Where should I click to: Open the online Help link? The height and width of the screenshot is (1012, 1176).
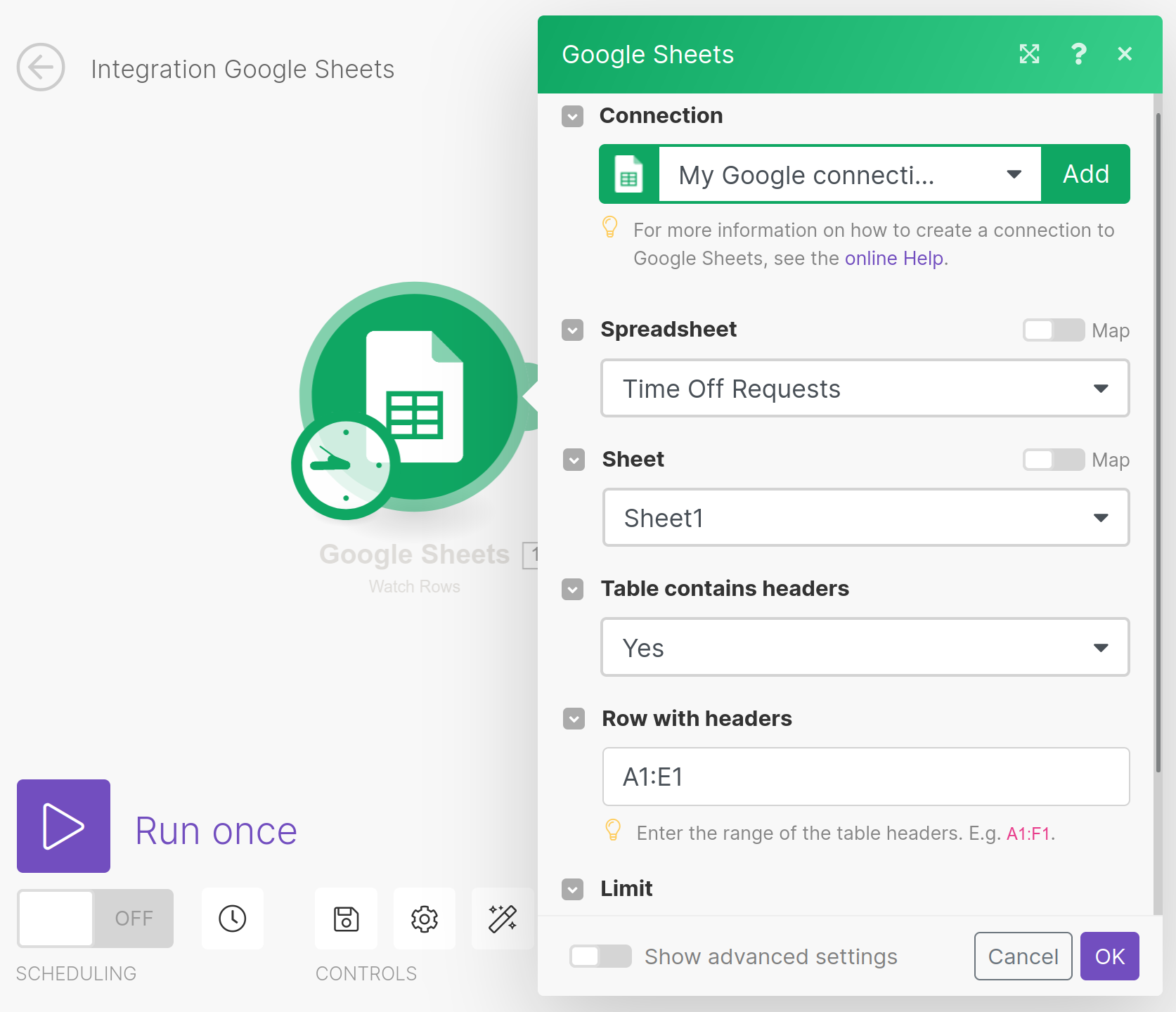[x=893, y=259]
